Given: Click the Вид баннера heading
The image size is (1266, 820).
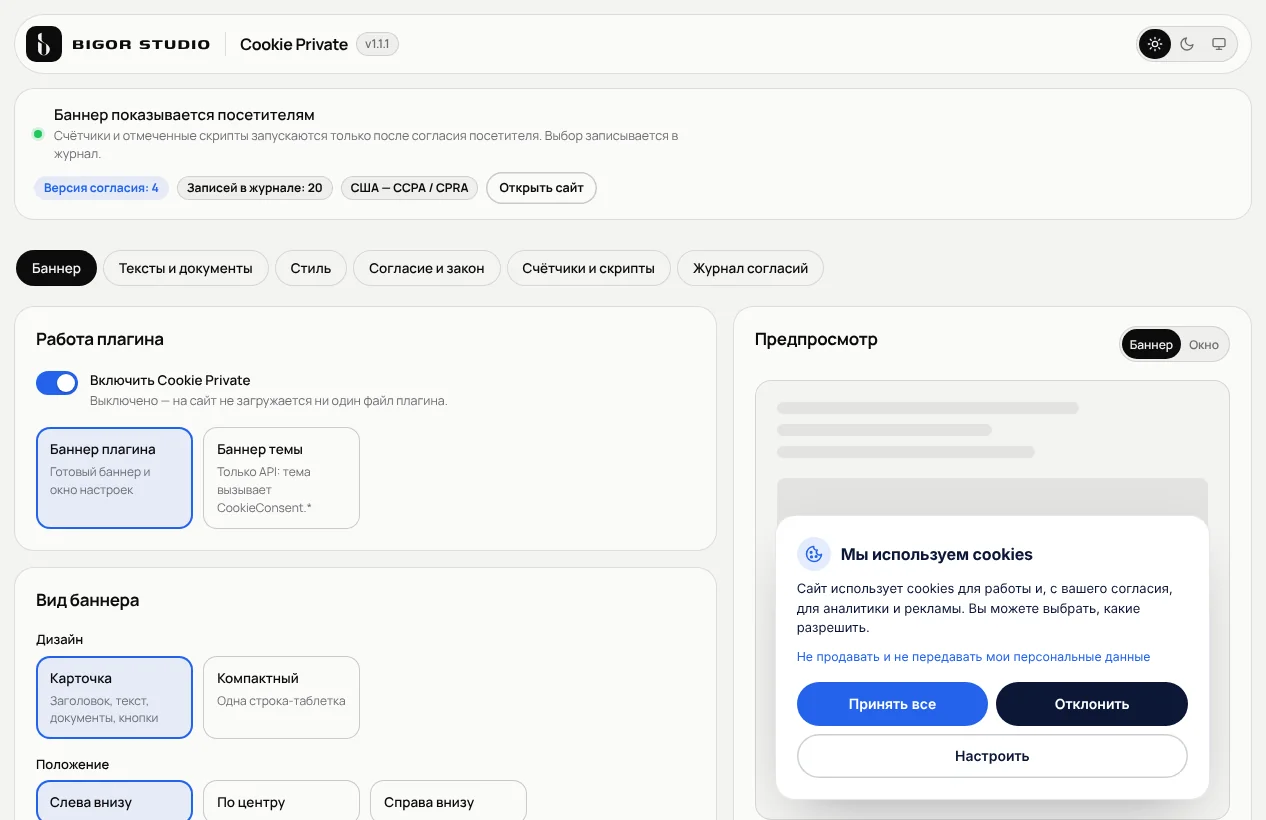Looking at the screenshot, I should 88,600.
